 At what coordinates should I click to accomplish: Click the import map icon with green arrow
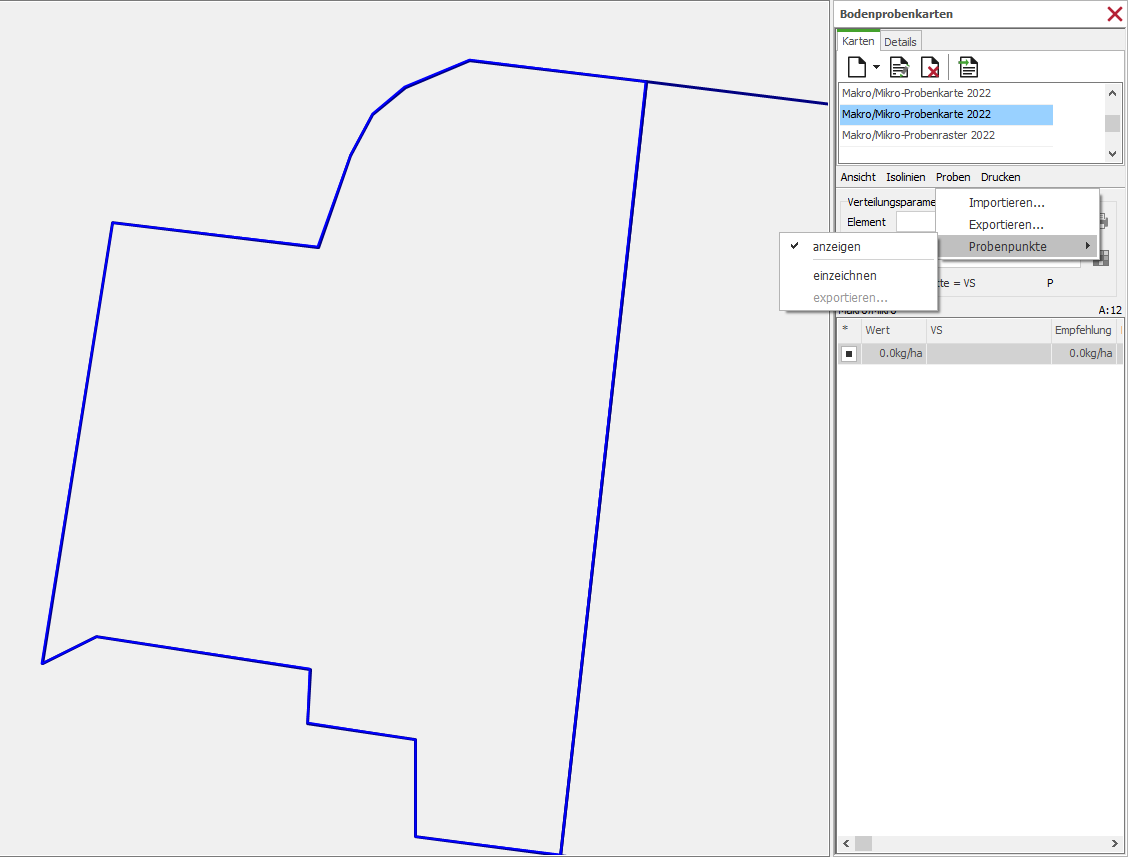[x=968, y=67]
